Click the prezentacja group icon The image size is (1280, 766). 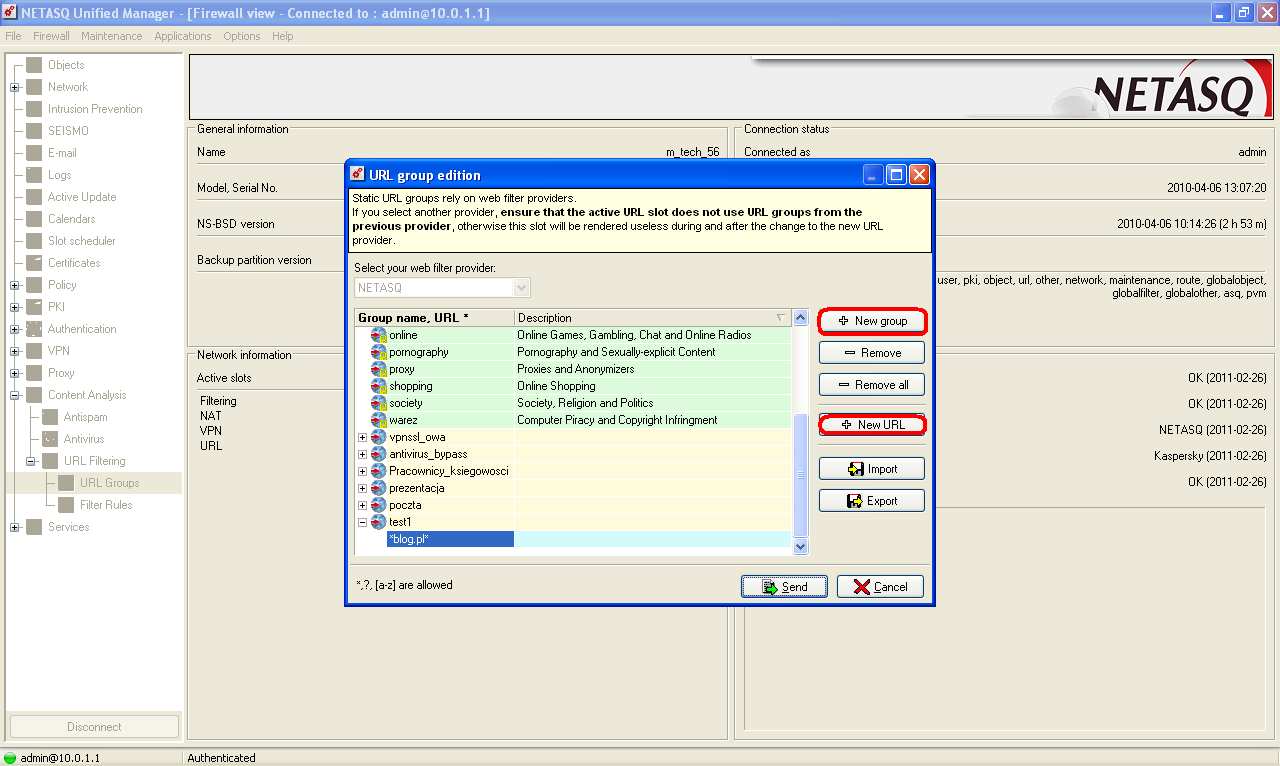tap(378, 488)
